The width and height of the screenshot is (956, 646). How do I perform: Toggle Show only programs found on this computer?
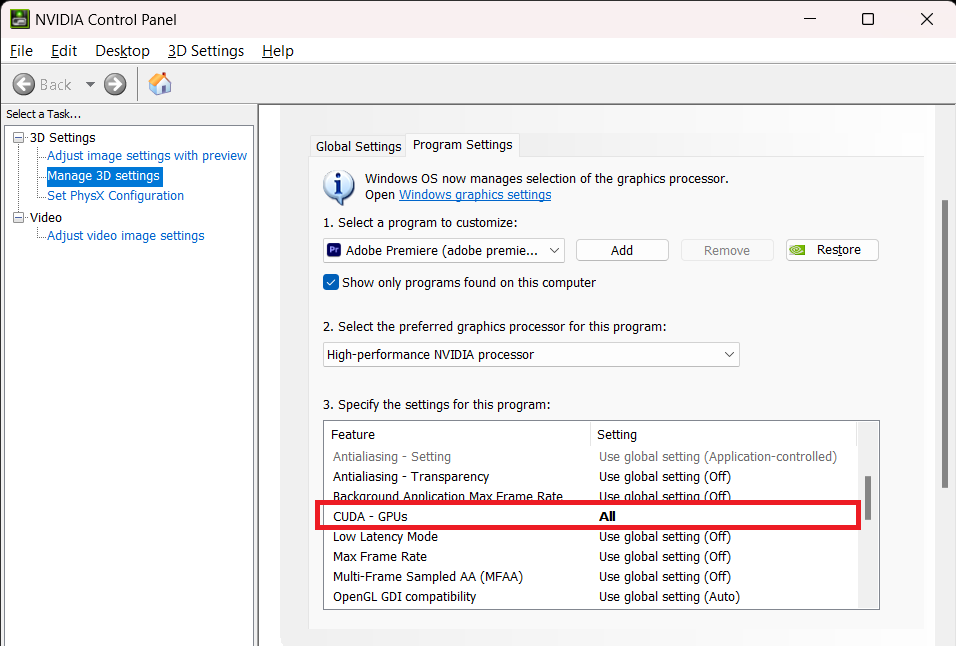330,282
